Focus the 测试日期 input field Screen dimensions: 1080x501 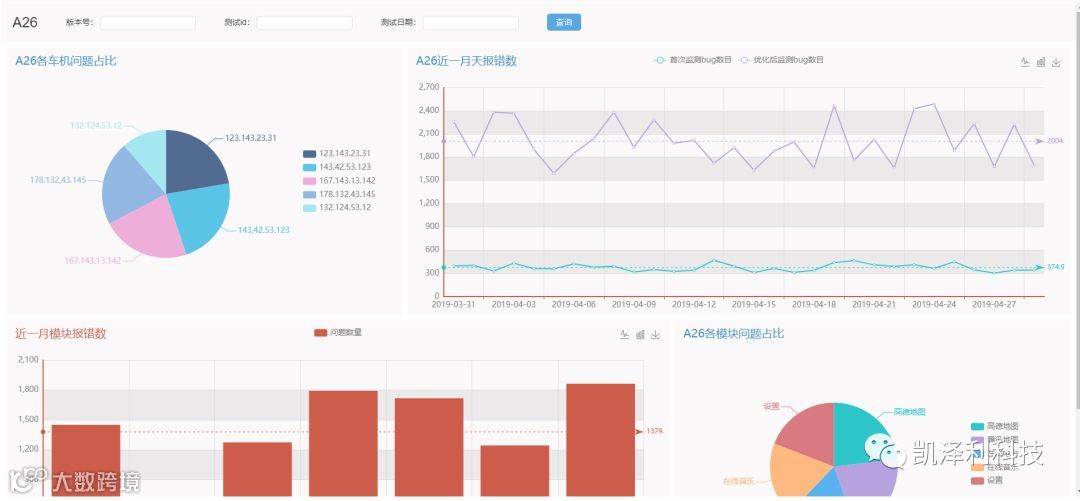(x=470, y=23)
